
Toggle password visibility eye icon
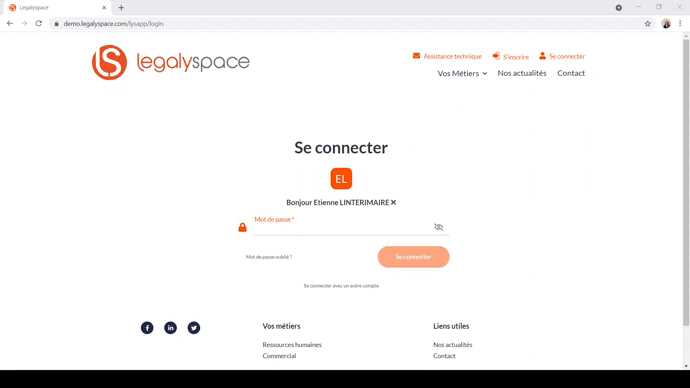[439, 227]
